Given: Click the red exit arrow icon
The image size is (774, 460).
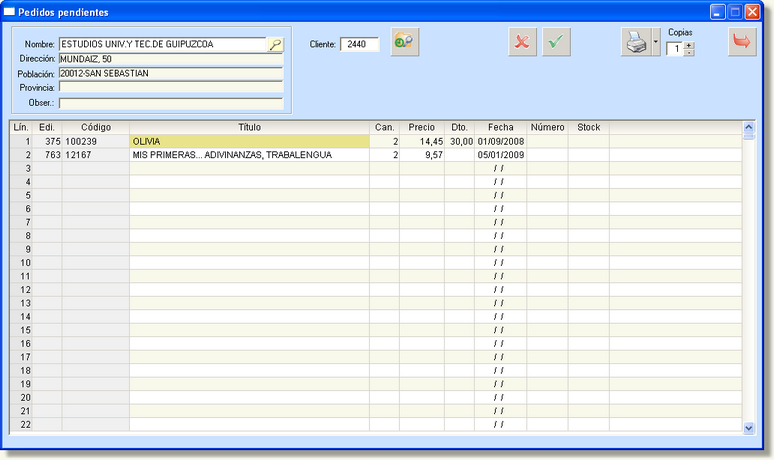Looking at the screenshot, I should pyautogui.click(x=742, y=42).
